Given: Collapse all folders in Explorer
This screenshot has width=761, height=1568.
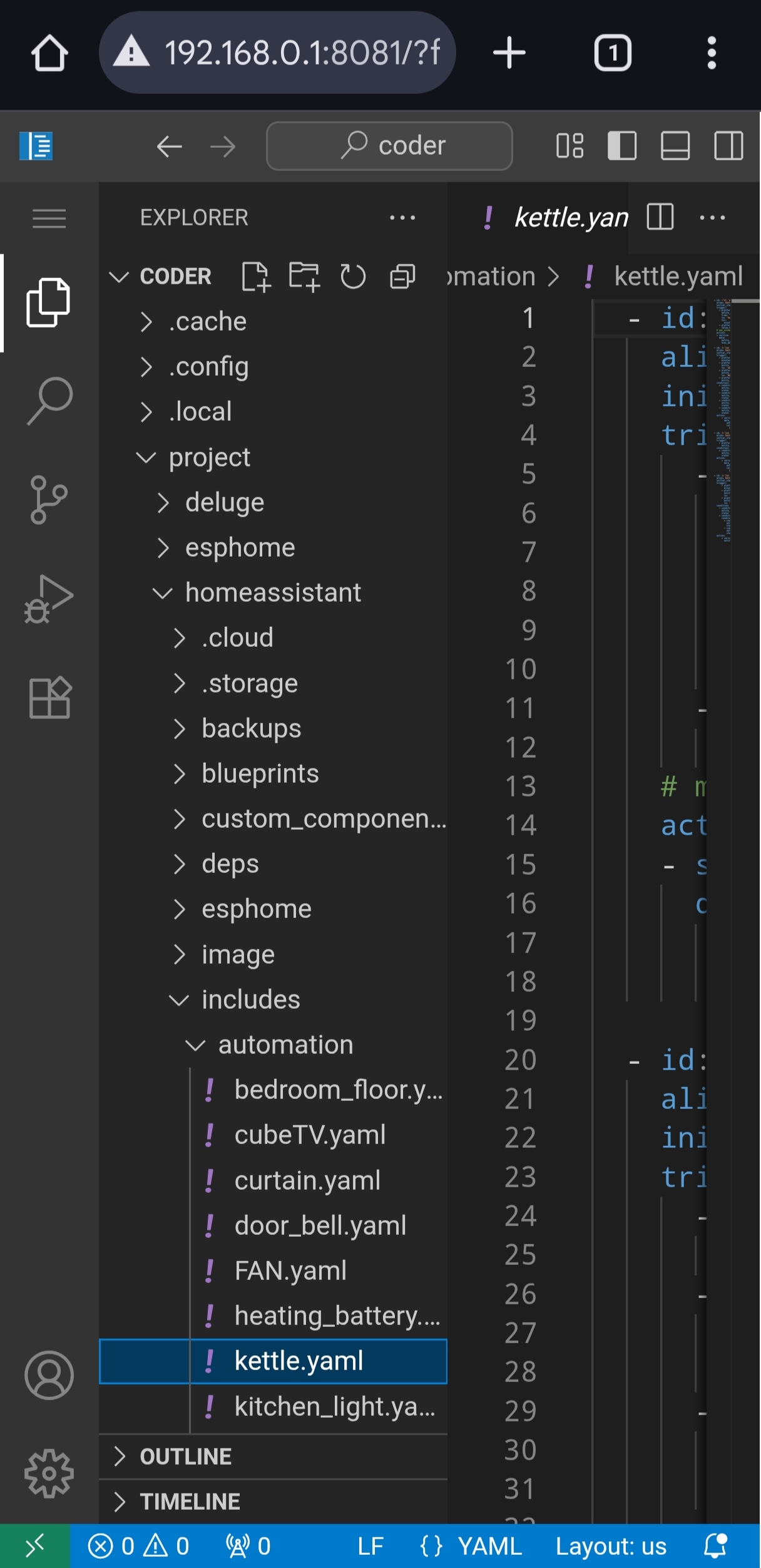Looking at the screenshot, I should (x=402, y=276).
